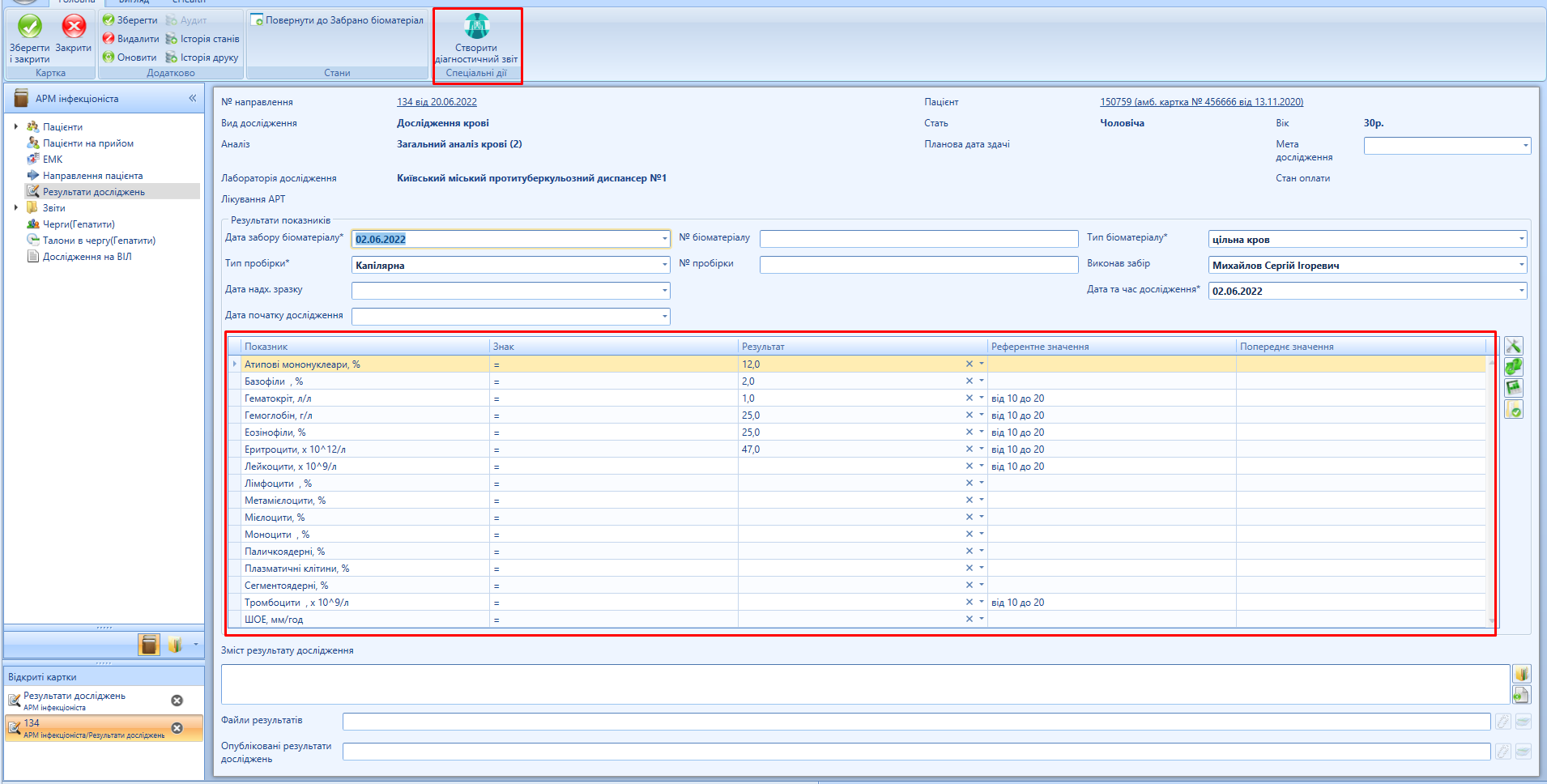The width and height of the screenshot is (1547, 784).
Task: Click Референтне значення column header
Action: (x=1111, y=347)
